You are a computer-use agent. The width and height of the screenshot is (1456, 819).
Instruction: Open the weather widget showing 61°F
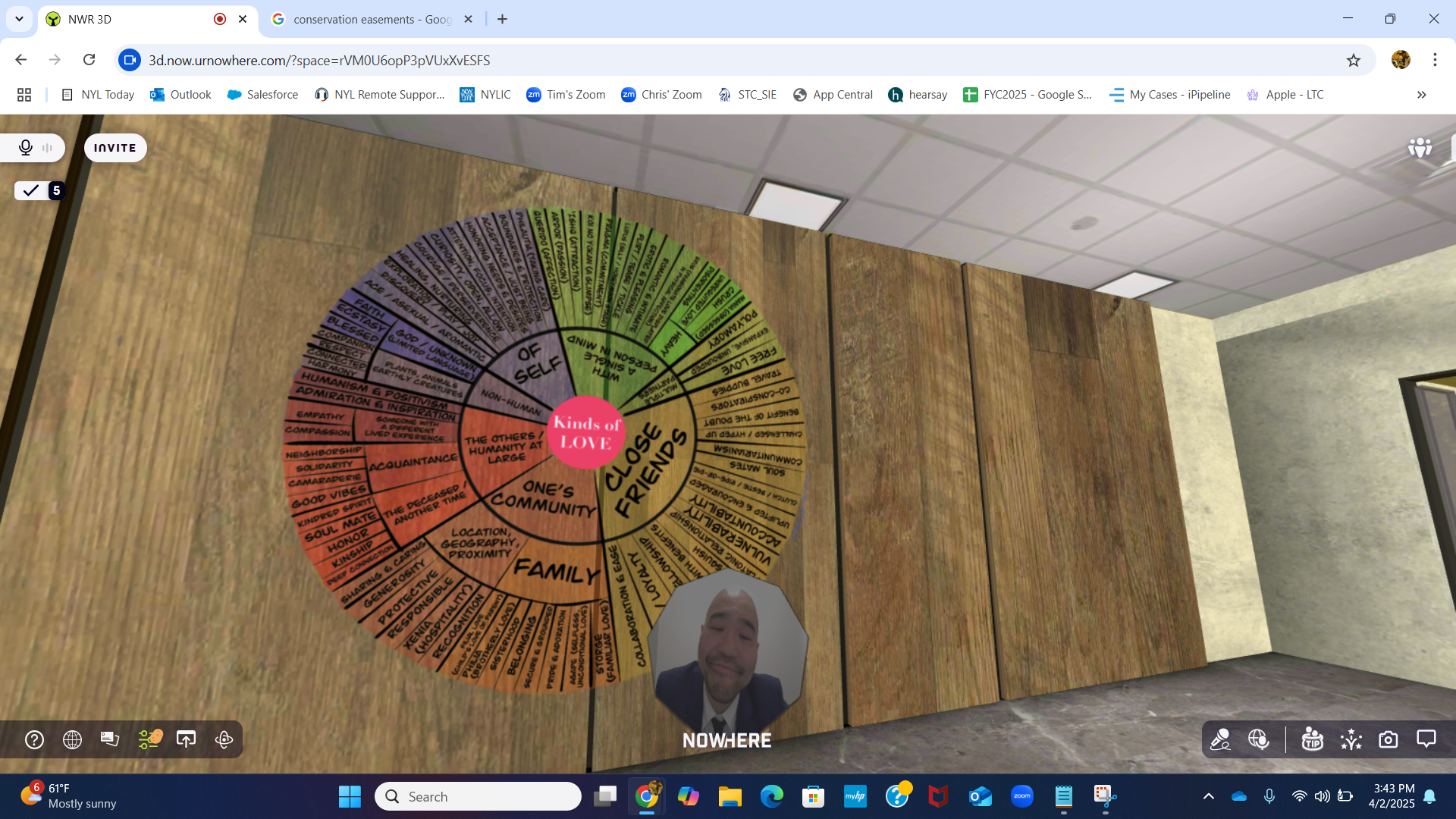click(68, 796)
